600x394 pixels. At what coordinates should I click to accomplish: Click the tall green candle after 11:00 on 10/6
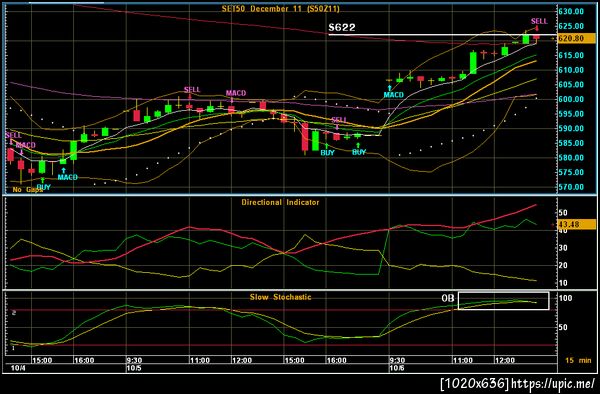pos(473,63)
